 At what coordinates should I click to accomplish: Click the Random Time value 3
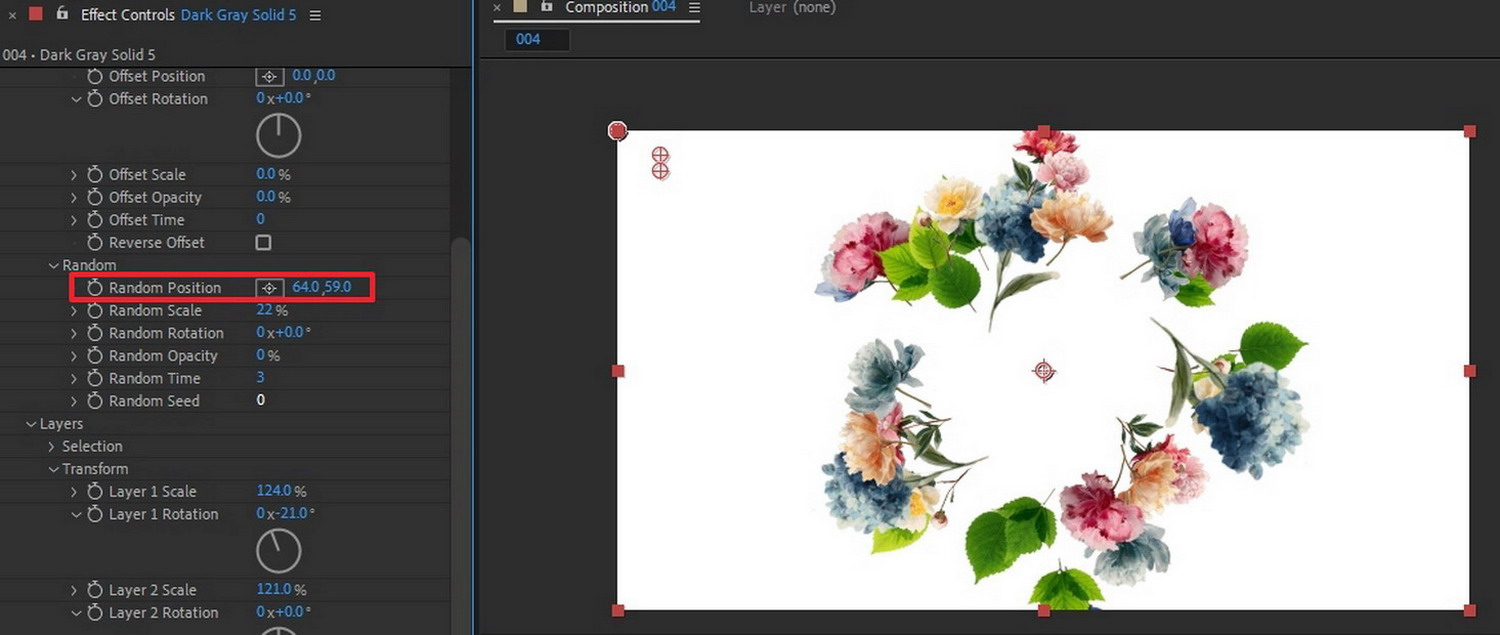pyautogui.click(x=260, y=377)
